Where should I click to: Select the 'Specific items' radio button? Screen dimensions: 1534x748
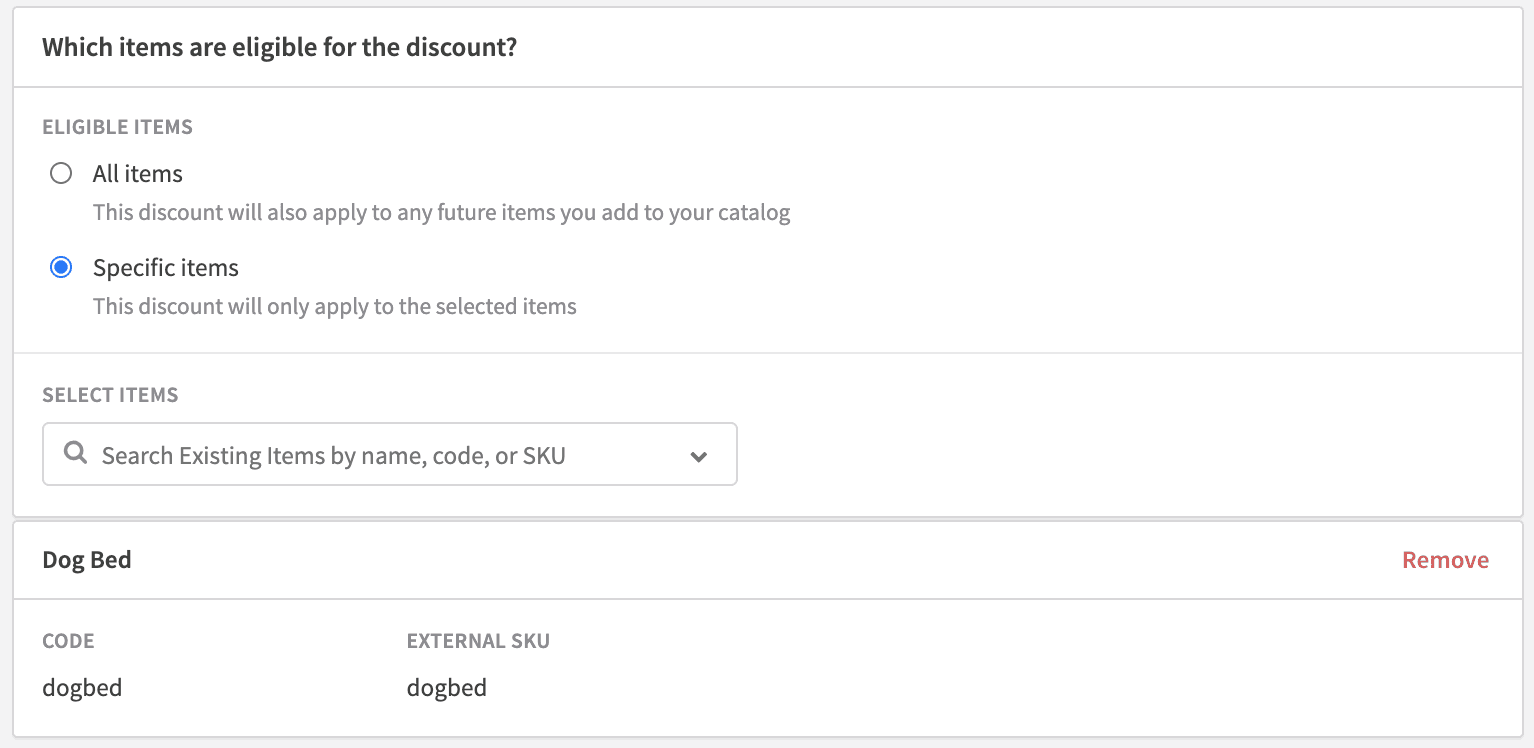[61, 267]
